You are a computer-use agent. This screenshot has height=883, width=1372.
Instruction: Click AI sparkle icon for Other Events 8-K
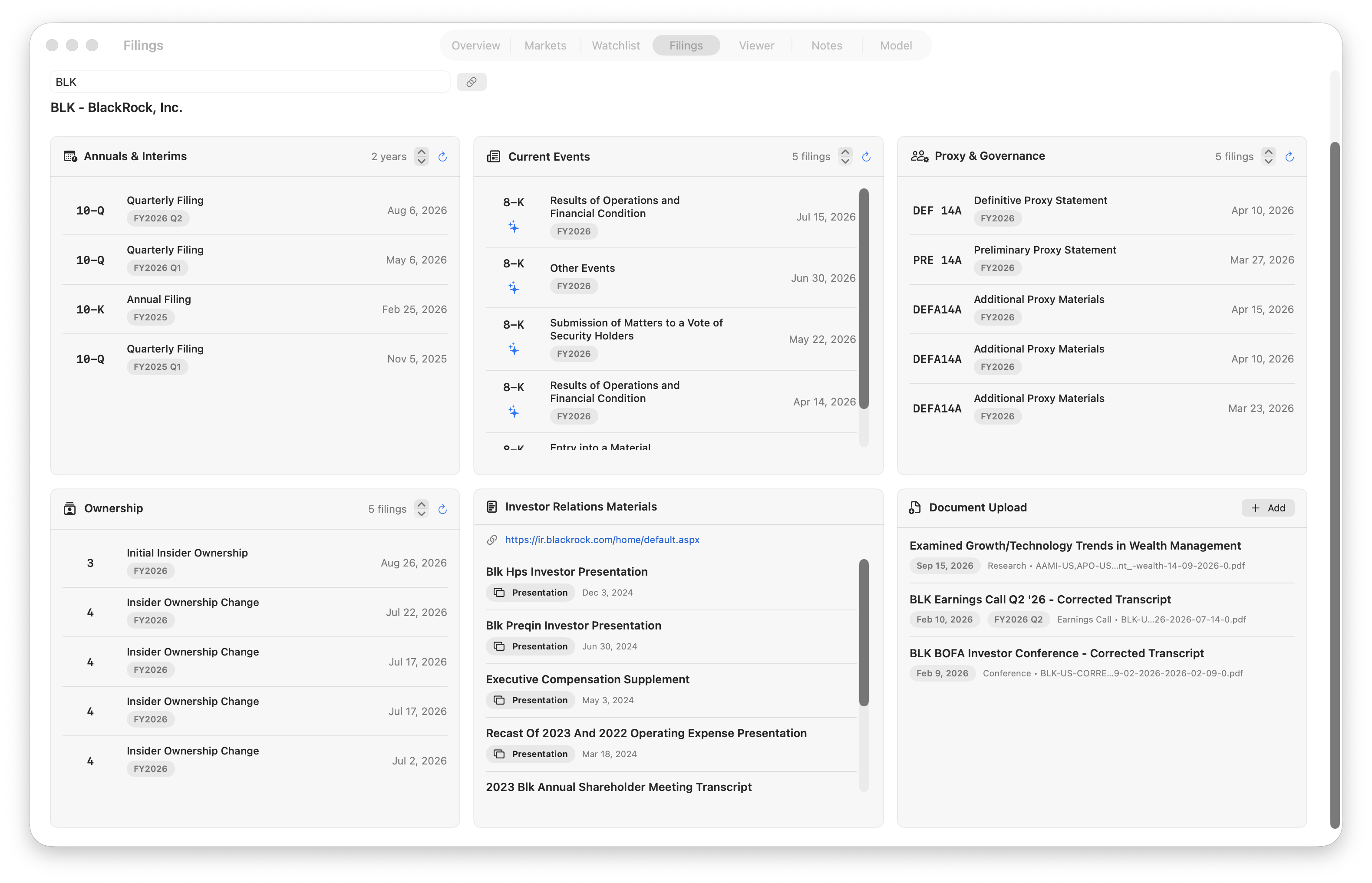[514, 288]
